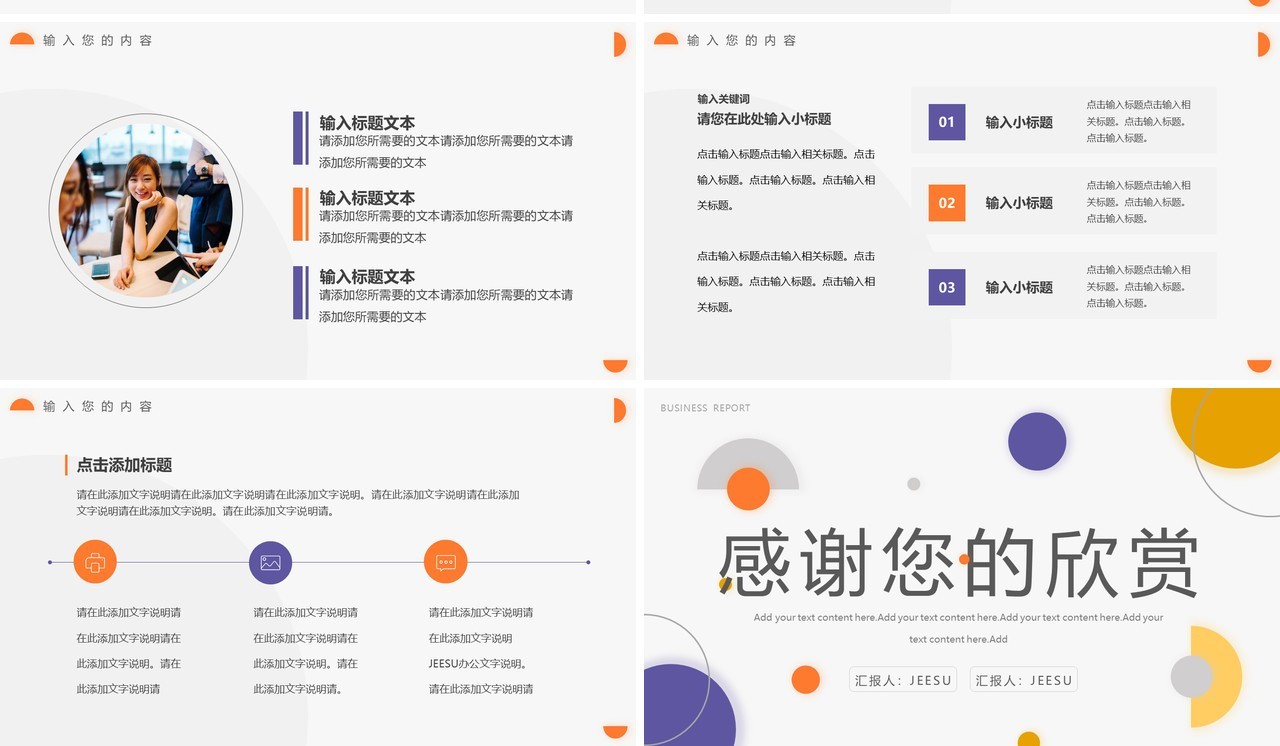Click the description text to the right of 03 输入小标题
Screen dimensions: 1280x746
pos(1138,286)
